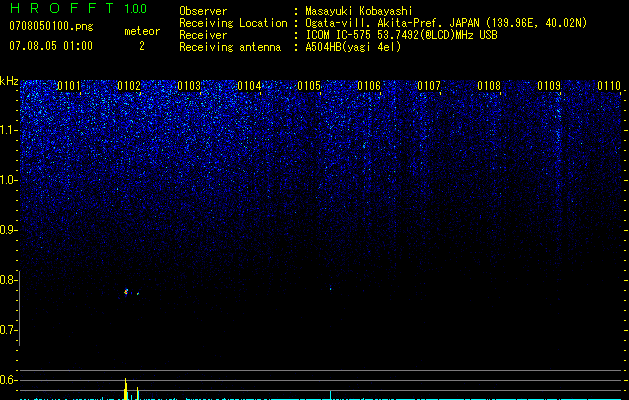Click the tallest yellow intensity spike
Image resolution: width=629 pixels, height=400 pixels.
(126, 388)
